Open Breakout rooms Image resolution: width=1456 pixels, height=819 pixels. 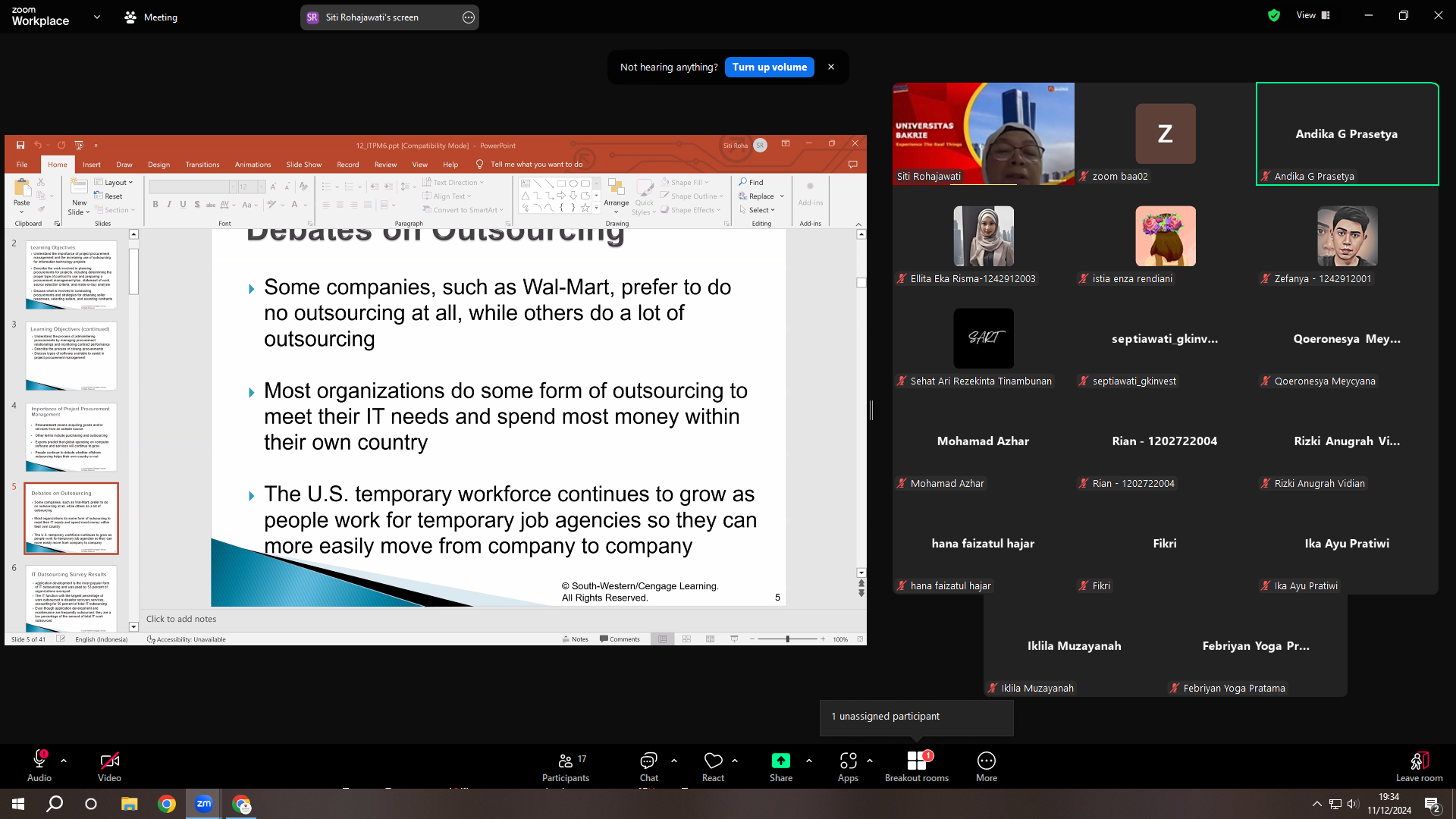(x=917, y=767)
